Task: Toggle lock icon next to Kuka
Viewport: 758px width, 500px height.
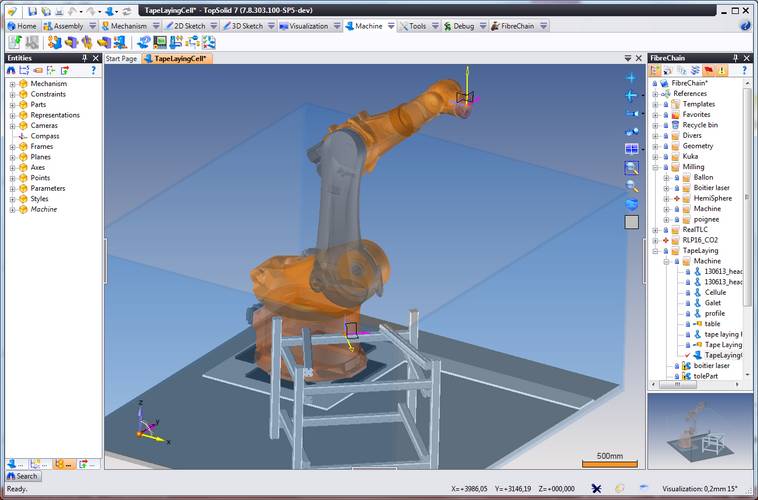Action: click(666, 156)
